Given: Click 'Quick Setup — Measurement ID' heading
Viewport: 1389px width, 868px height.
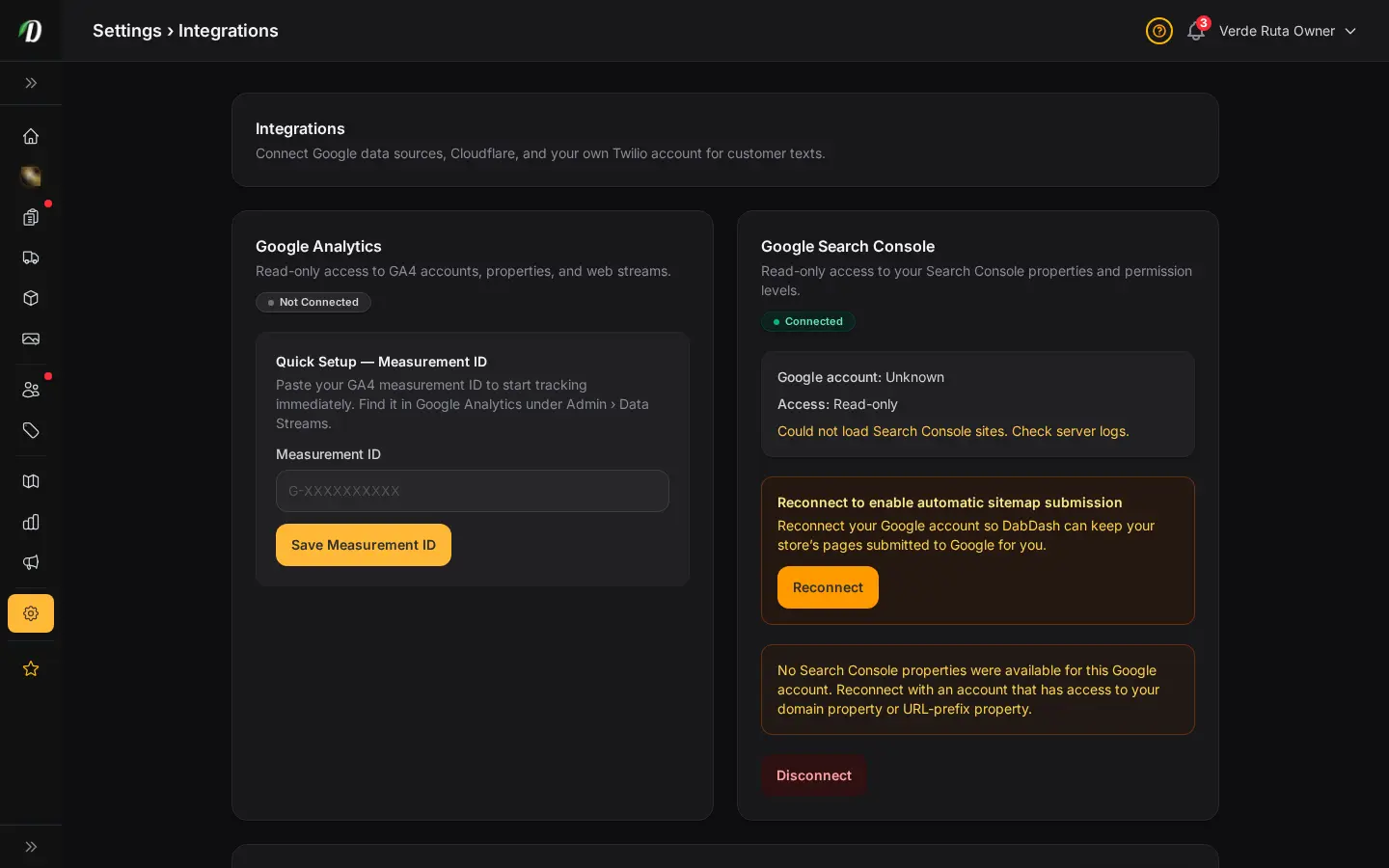Looking at the screenshot, I should coord(381,362).
